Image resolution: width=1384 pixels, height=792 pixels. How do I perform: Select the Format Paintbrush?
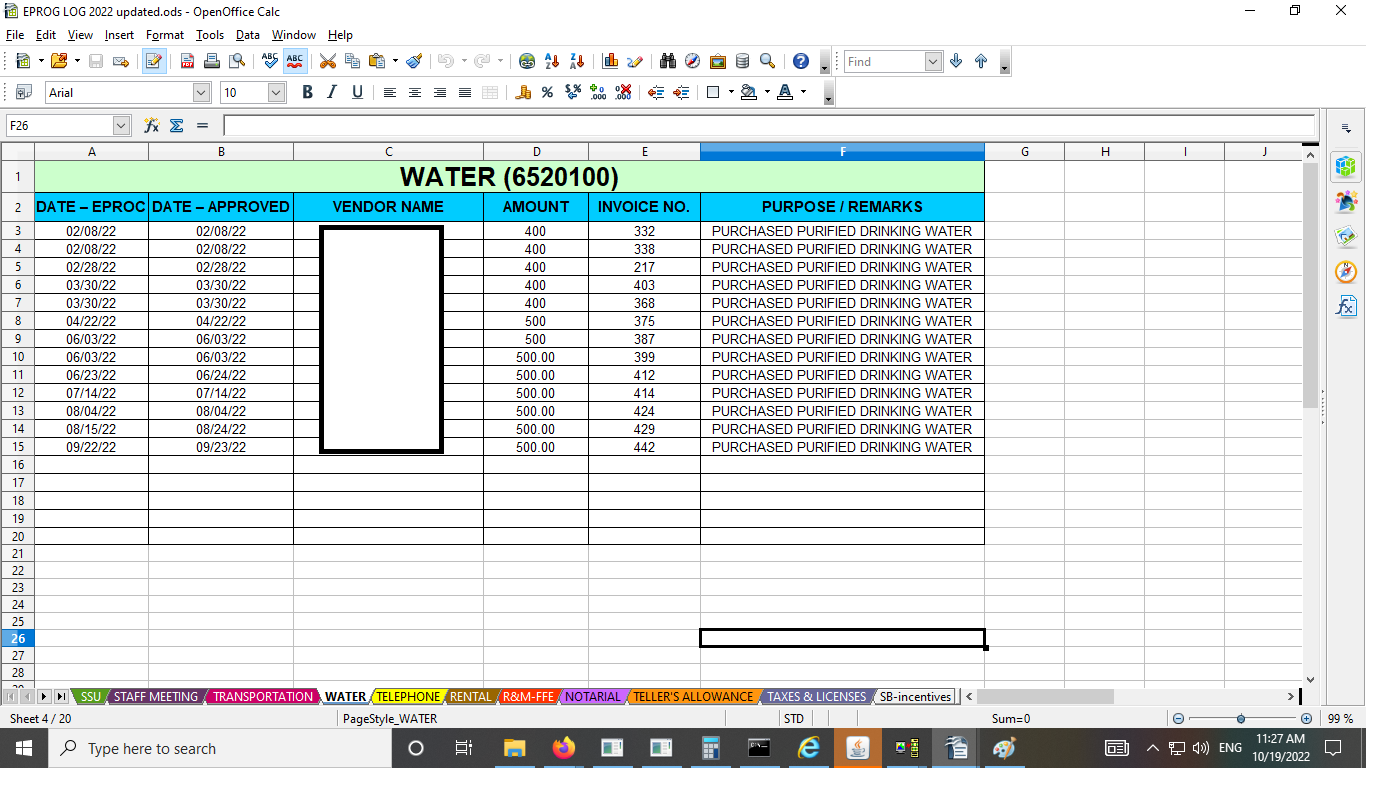click(x=414, y=61)
